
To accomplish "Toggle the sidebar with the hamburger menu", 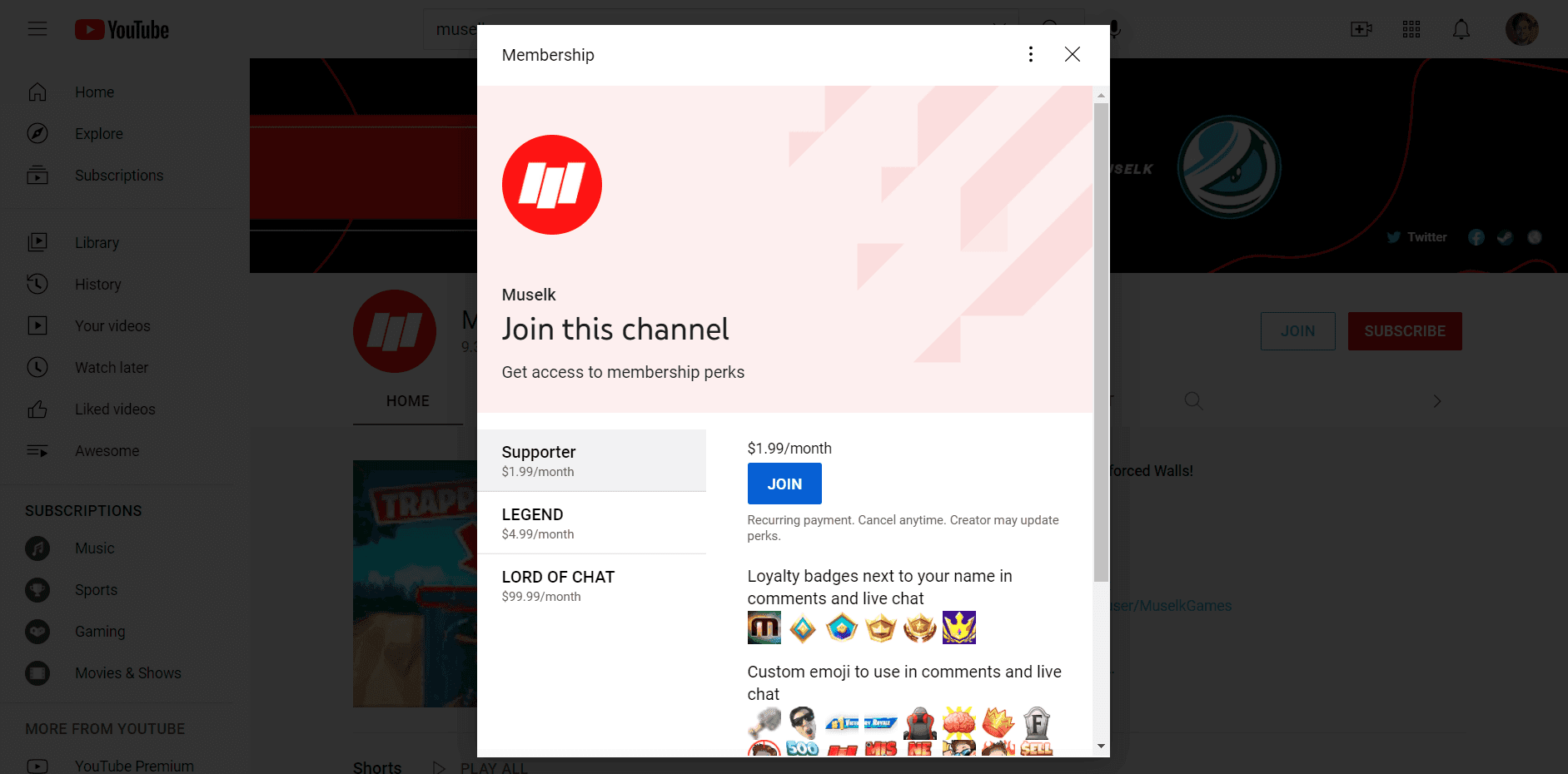I will 37,28.
